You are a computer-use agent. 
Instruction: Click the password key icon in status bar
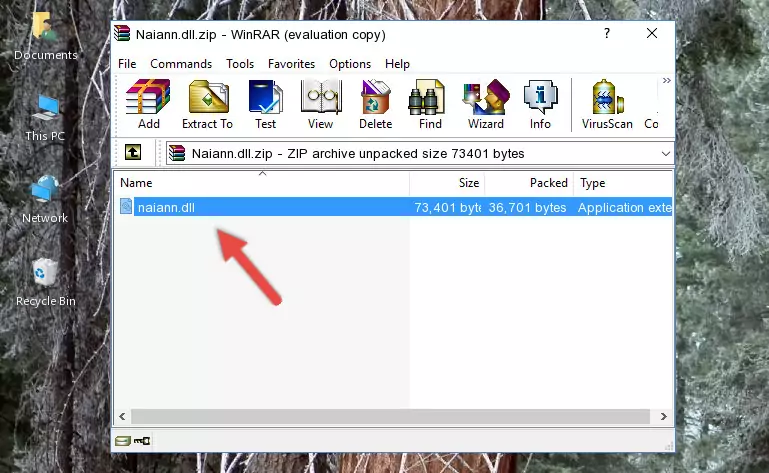(142, 441)
